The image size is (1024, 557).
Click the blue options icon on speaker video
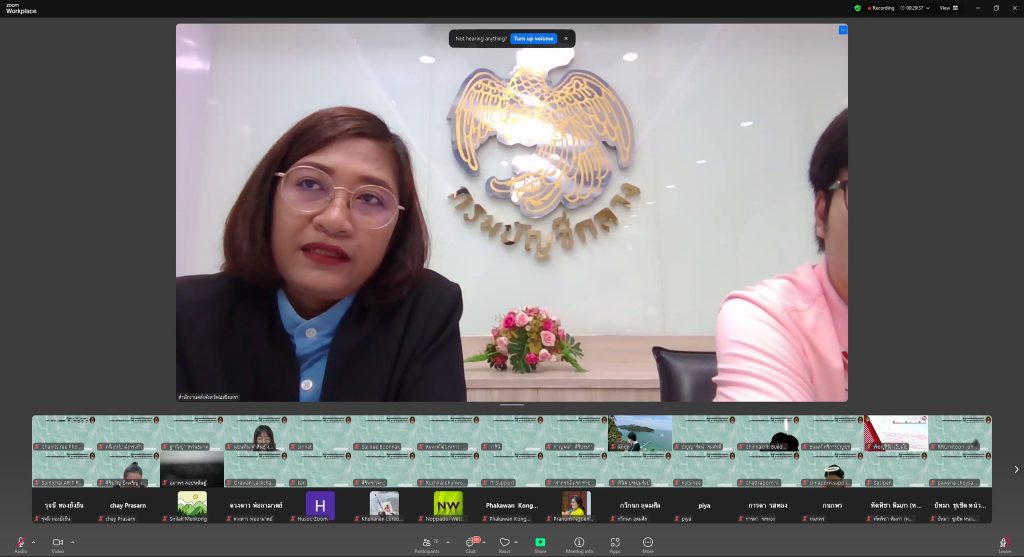[842, 30]
